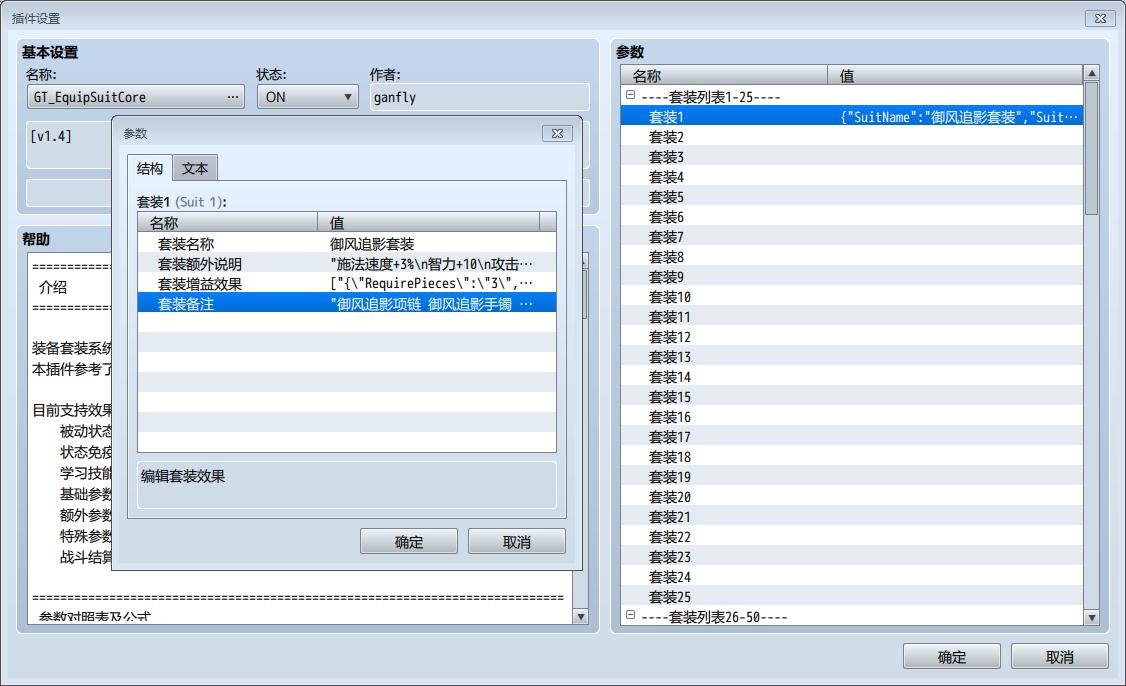
Task: Select 套装20 in the parameter list
Action: click(x=852, y=497)
